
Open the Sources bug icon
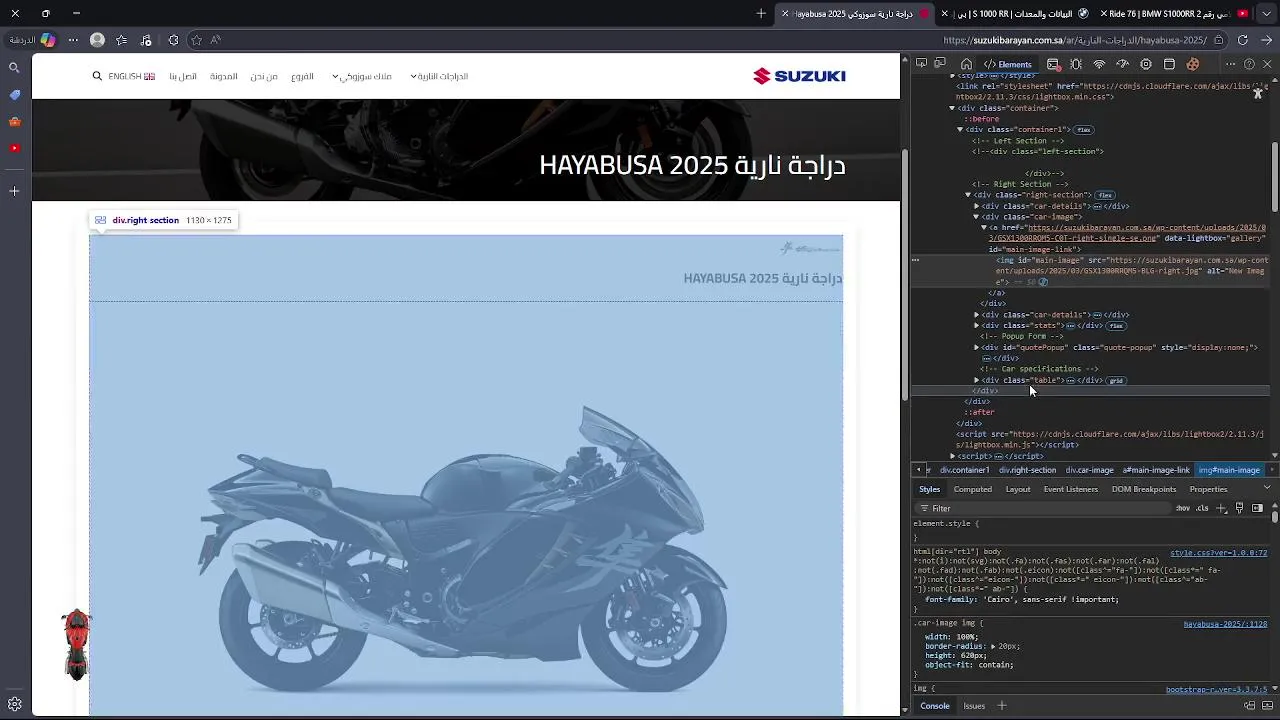(1076, 64)
